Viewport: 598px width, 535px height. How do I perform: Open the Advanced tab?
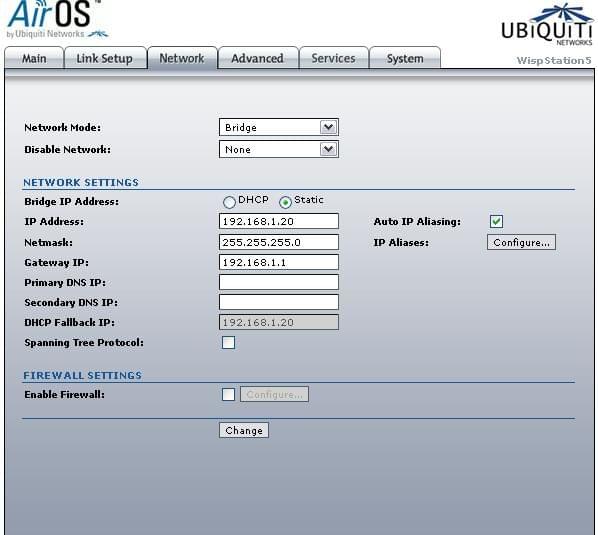coord(257,58)
